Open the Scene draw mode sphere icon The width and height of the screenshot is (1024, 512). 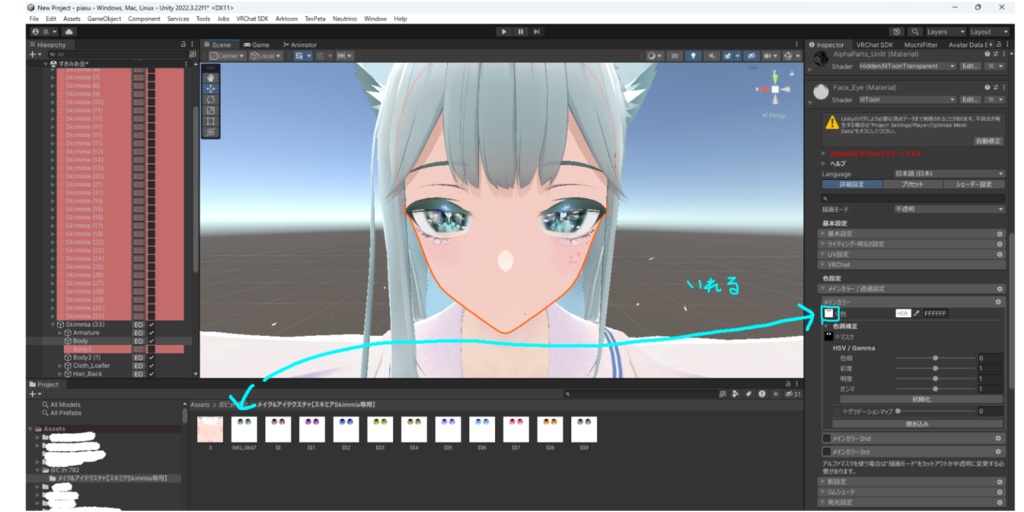[x=654, y=56]
